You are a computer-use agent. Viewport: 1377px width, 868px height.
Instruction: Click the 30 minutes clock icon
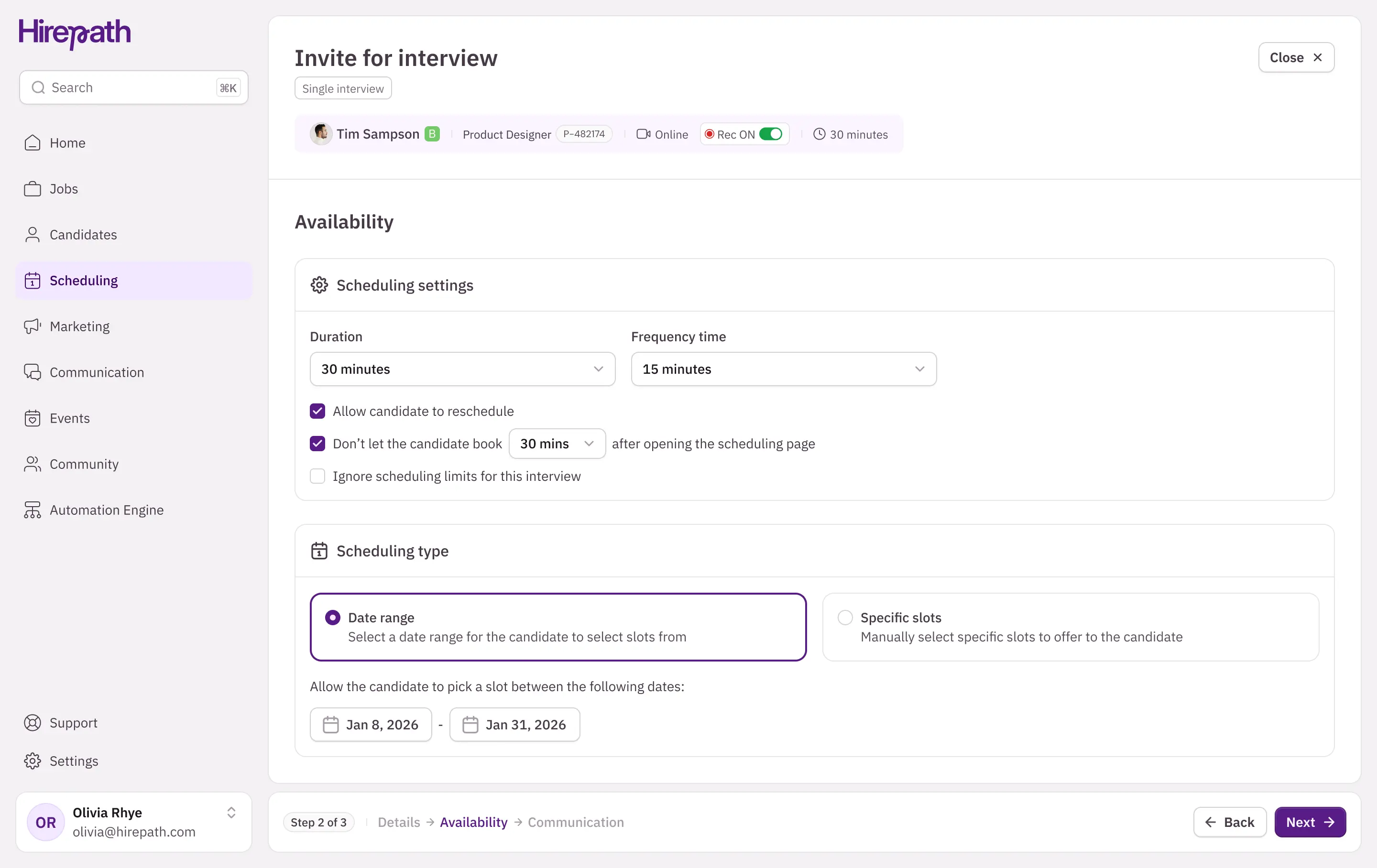coord(820,134)
